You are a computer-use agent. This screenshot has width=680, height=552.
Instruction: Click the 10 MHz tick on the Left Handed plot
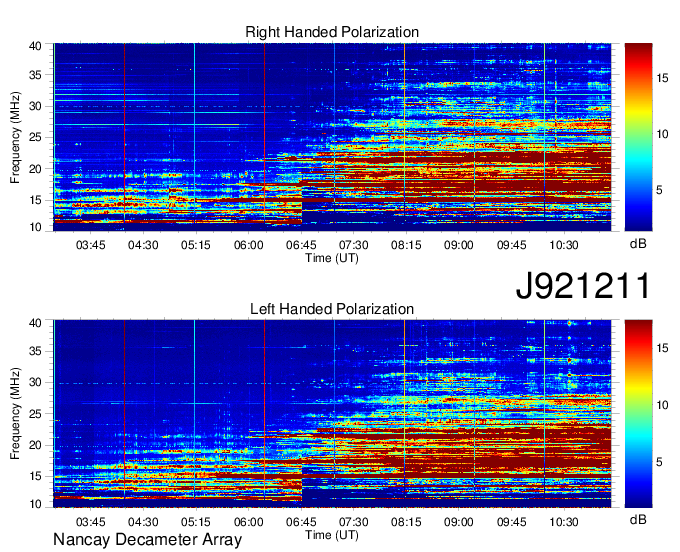click(x=35, y=504)
